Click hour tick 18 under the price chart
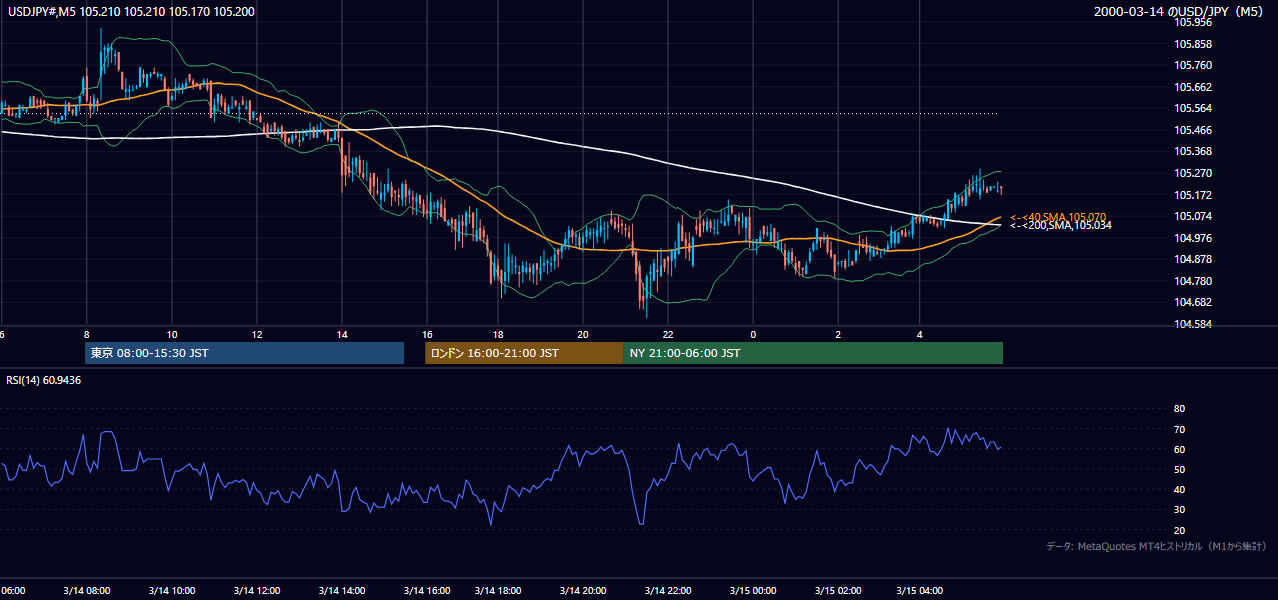Image resolution: width=1278 pixels, height=600 pixels. click(x=497, y=334)
